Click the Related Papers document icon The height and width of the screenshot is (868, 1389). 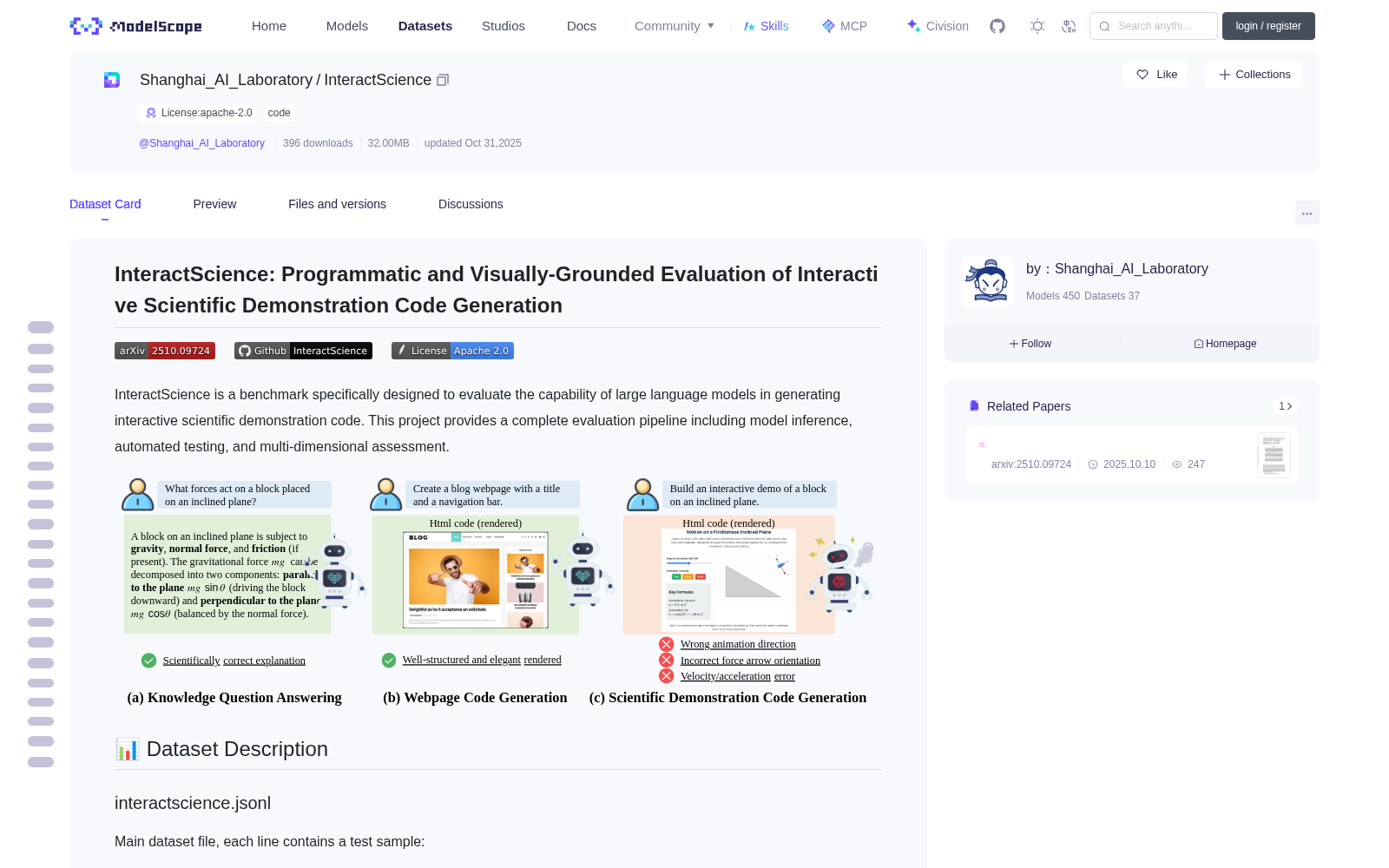pos(974,406)
